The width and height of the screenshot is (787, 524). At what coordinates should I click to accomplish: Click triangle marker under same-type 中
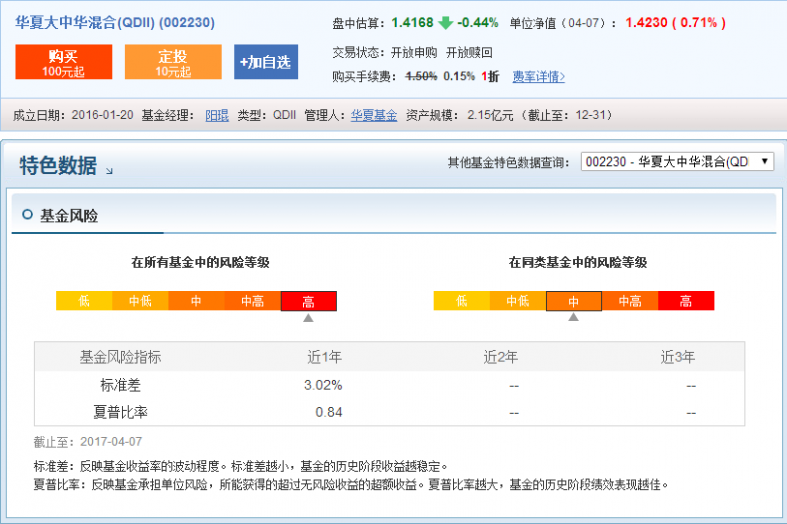573,317
